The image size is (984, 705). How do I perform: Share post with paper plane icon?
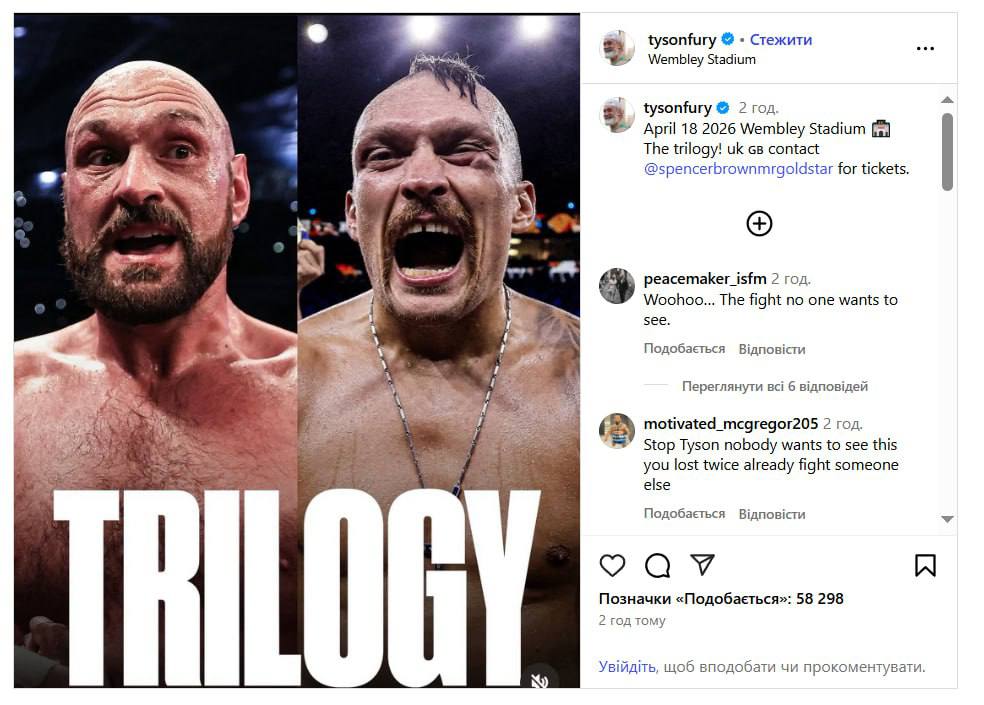(x=702, y=565)
